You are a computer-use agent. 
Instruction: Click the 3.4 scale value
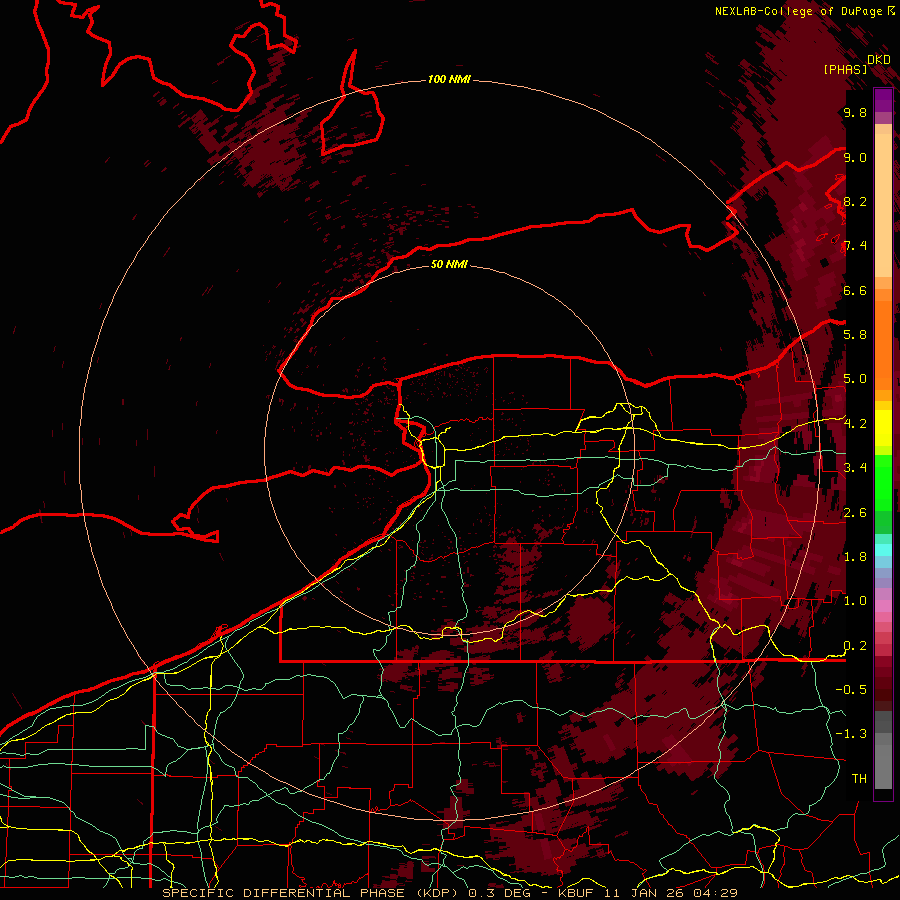pyautogui.click(x=855, y=468)
